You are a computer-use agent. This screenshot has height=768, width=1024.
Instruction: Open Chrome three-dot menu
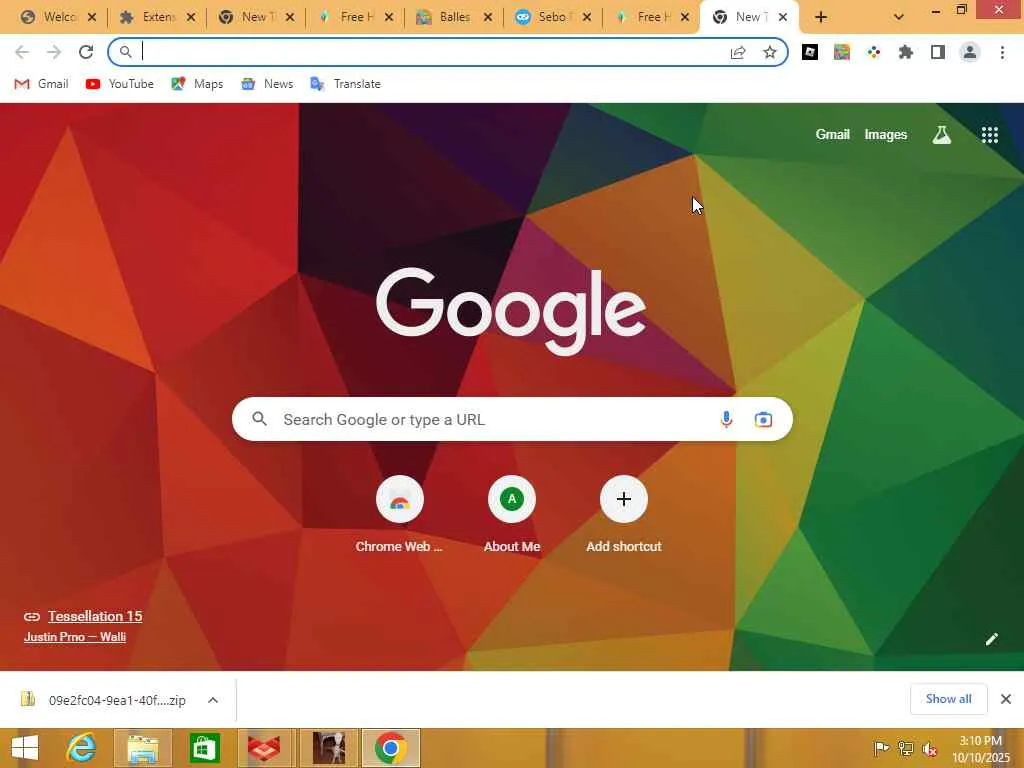(x=1002, y=52)
